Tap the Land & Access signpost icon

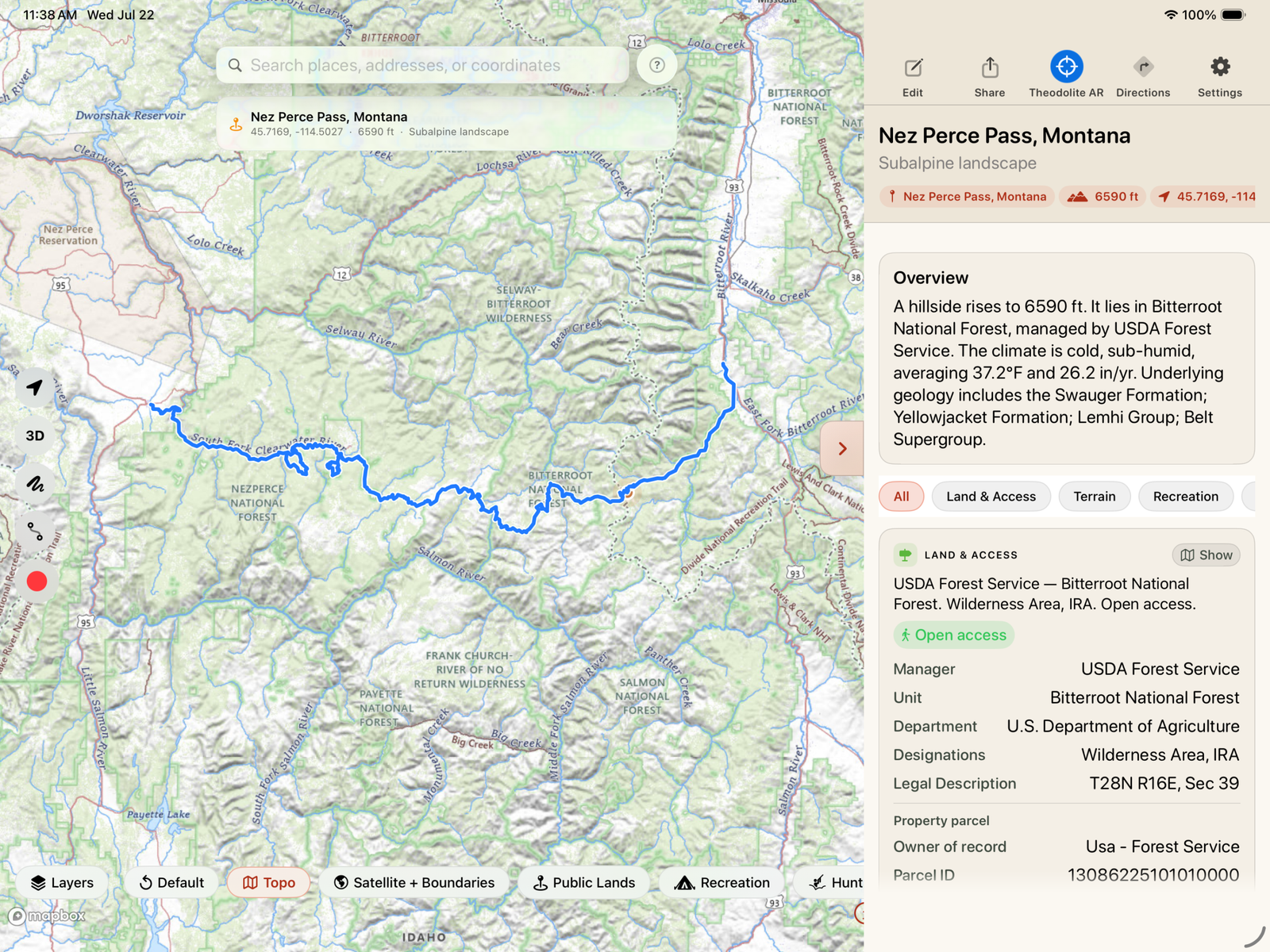point(905,555)
